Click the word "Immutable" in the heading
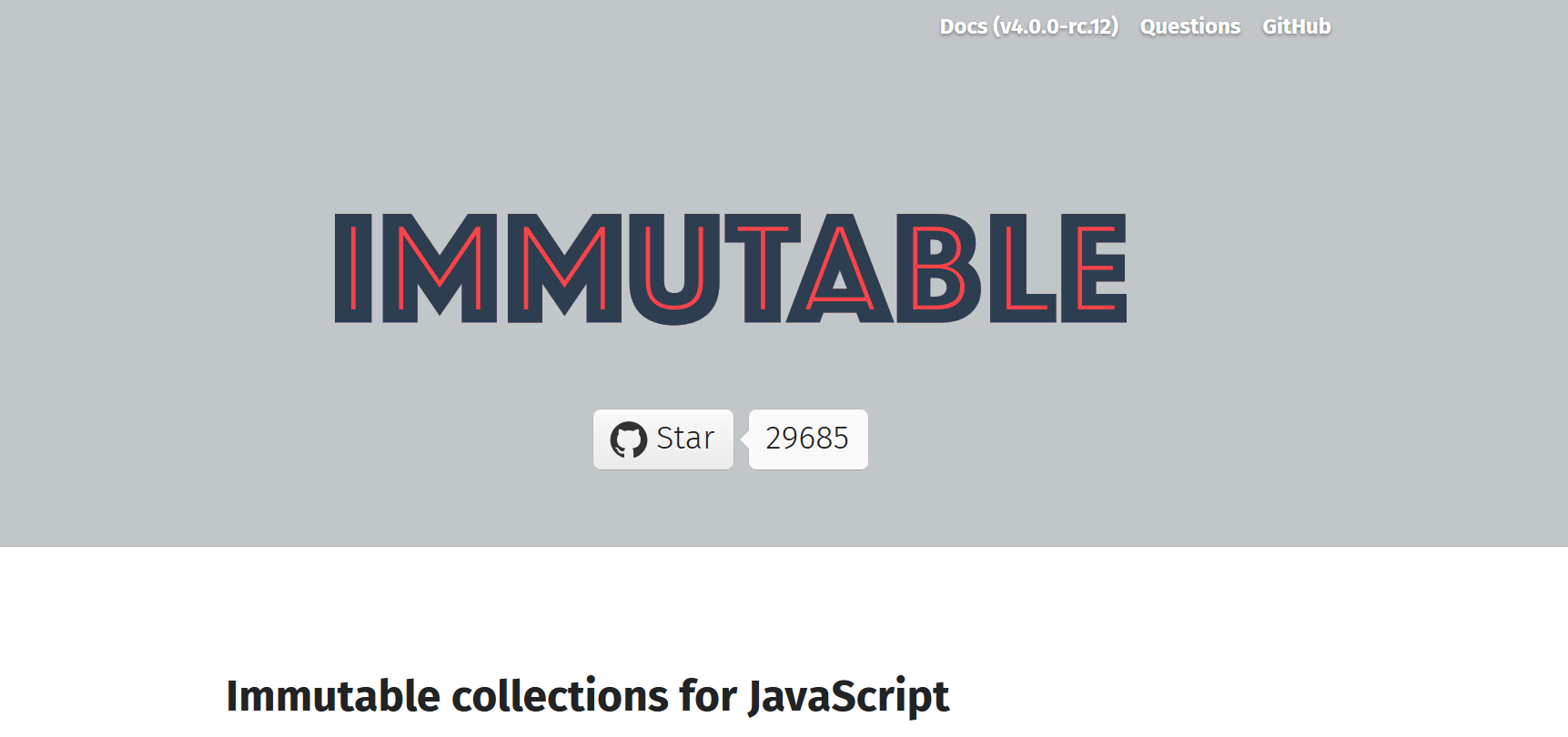Image resolution: width=1568 pixels, height=737 pixels. (x=333, y=697)
